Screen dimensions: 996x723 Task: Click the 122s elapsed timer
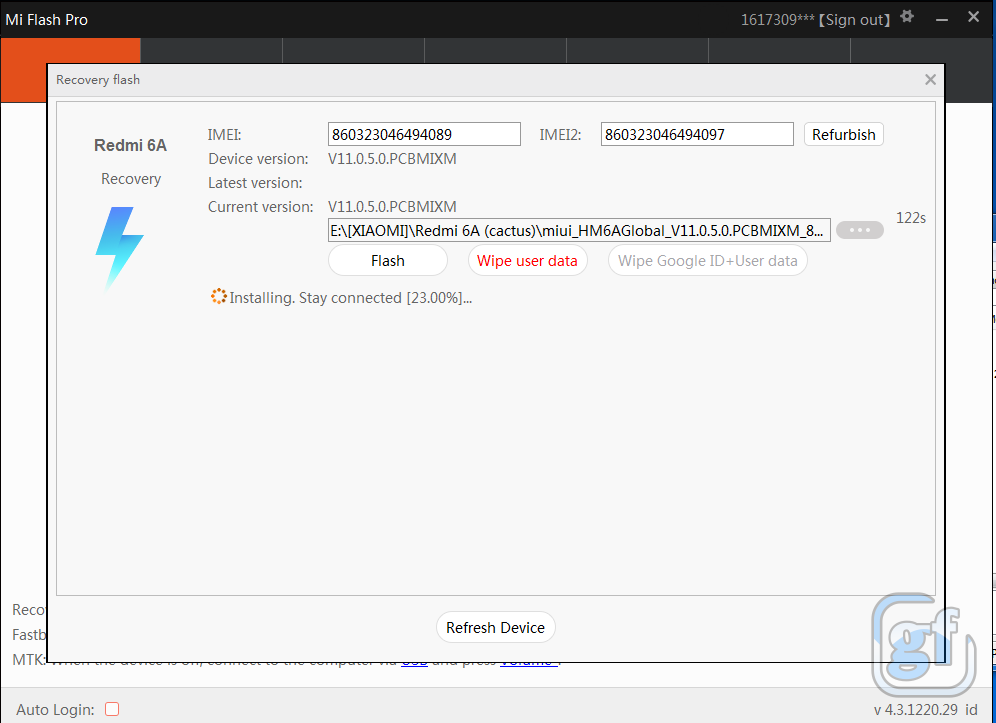910,218
